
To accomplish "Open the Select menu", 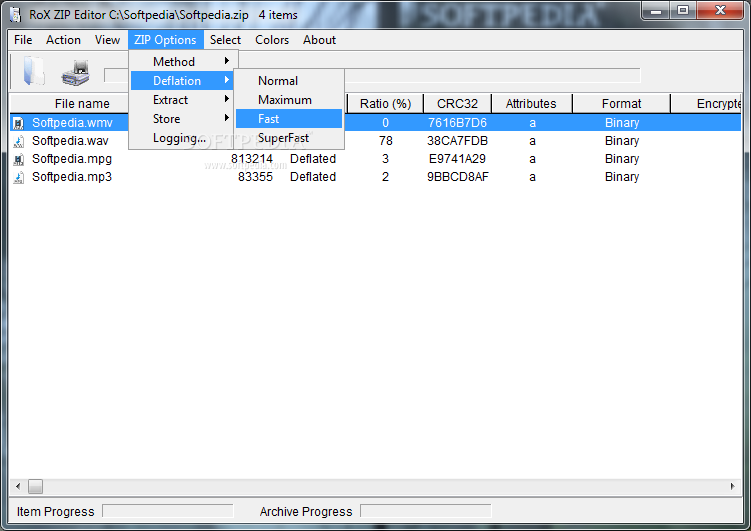I will [225, 40].
